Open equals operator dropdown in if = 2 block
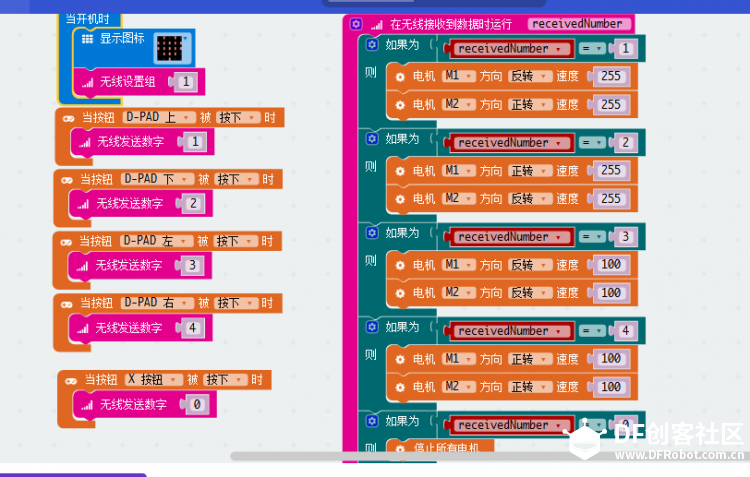The width and height of the screenshot is (750, 477). (x=592, y=143)
